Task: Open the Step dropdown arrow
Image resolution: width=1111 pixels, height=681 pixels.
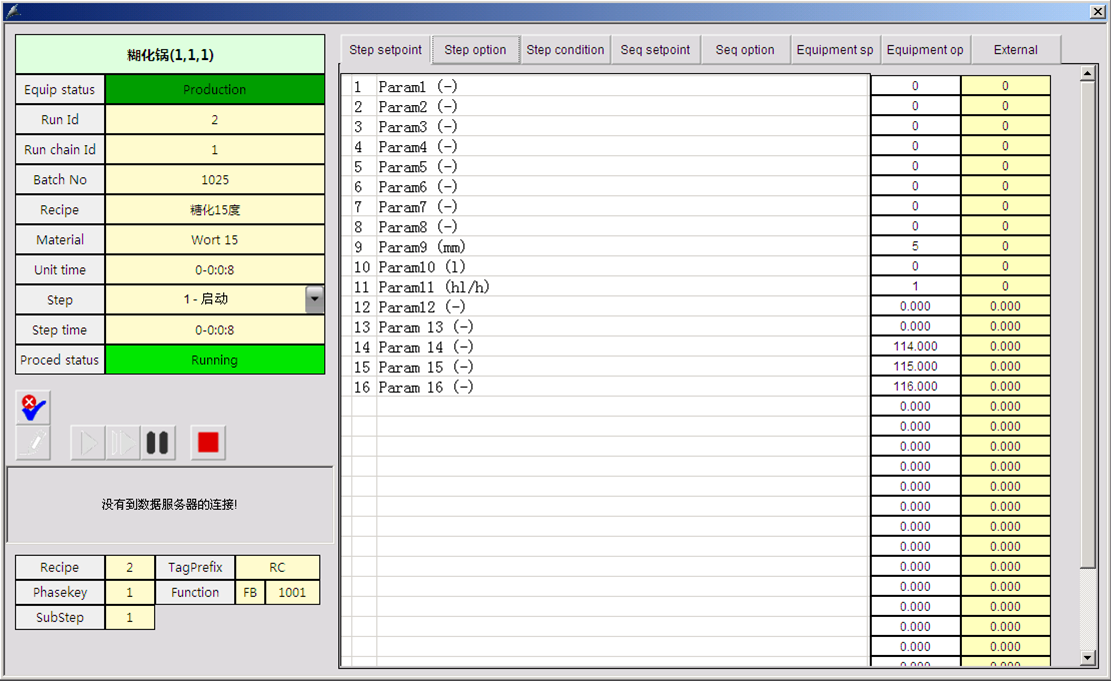Action: tap(315, 299)
